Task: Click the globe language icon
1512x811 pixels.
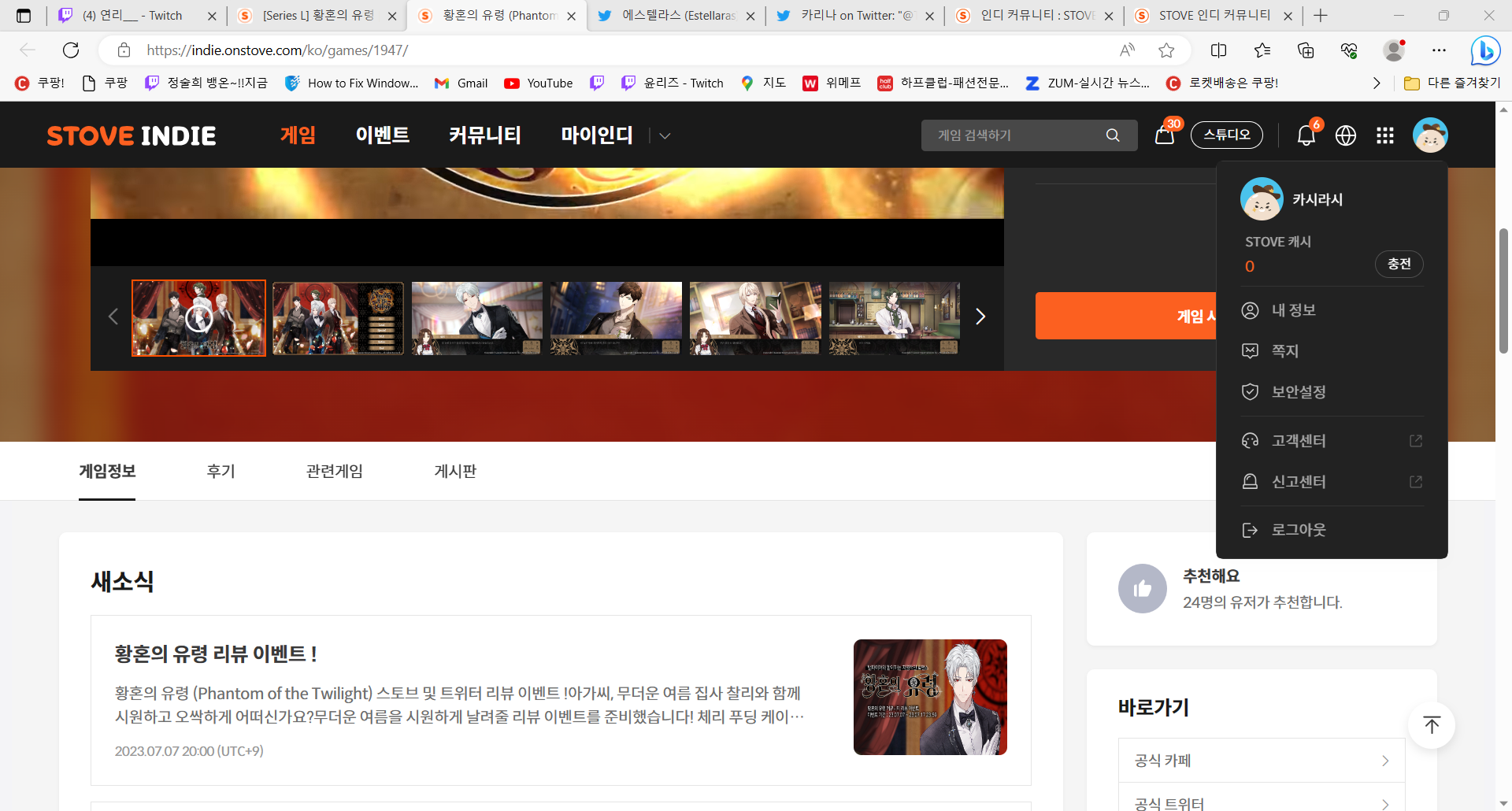Action: click(1346, 135)
